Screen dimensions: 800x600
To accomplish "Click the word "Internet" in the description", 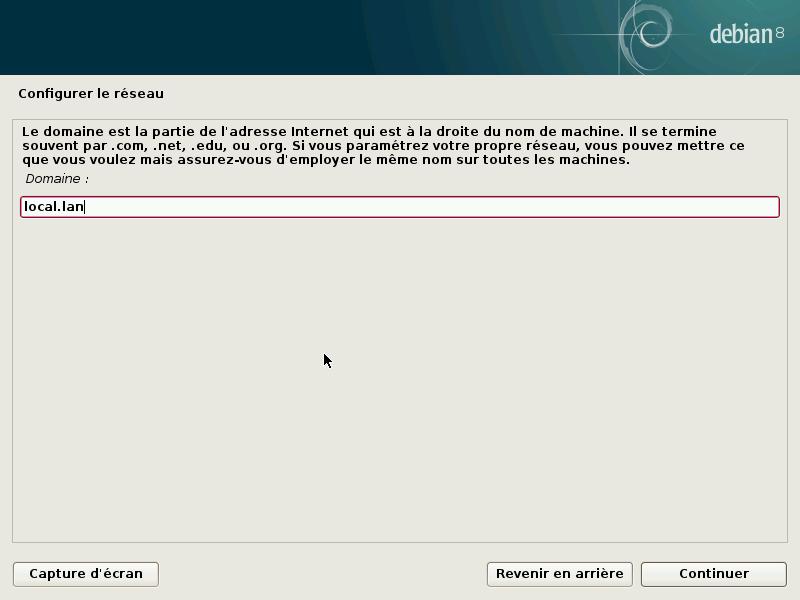I will click(x=320, y=132).
